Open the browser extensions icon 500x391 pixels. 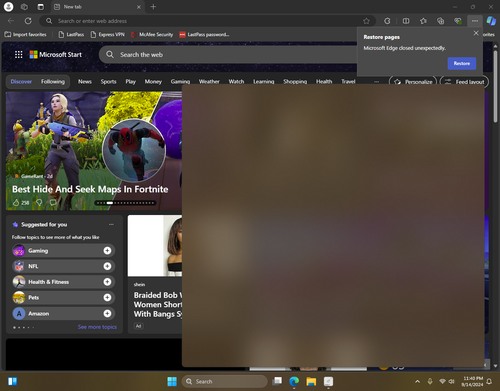point(387,21)
